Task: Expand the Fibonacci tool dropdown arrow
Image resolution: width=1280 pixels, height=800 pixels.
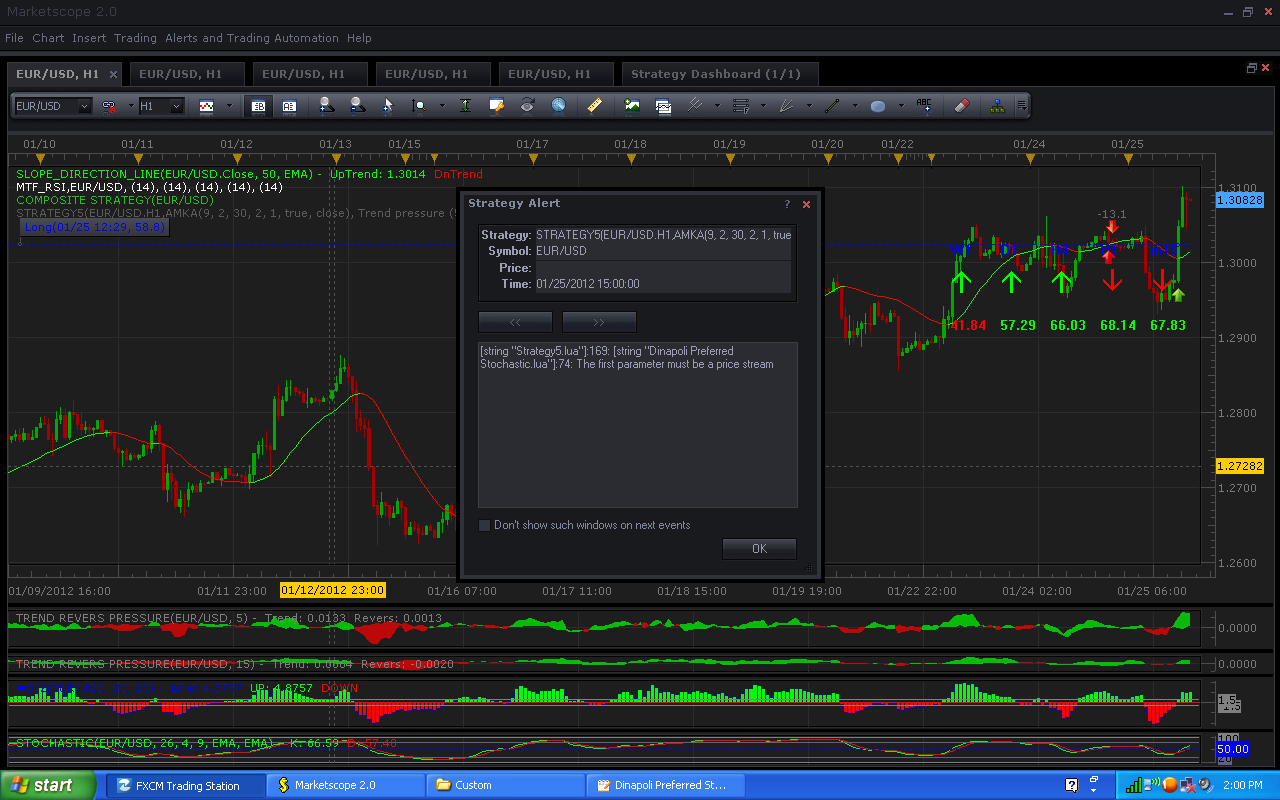Action: 763,105
